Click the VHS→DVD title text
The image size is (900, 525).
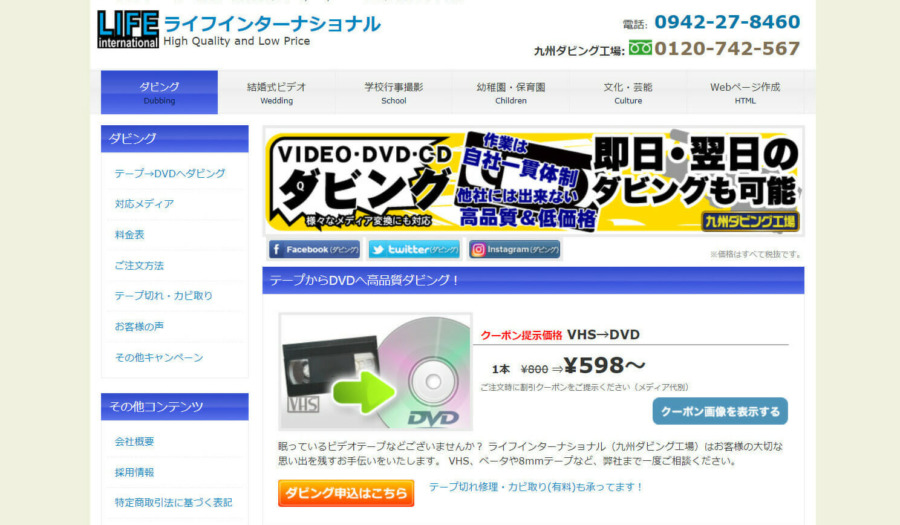[x=603, y=335]
